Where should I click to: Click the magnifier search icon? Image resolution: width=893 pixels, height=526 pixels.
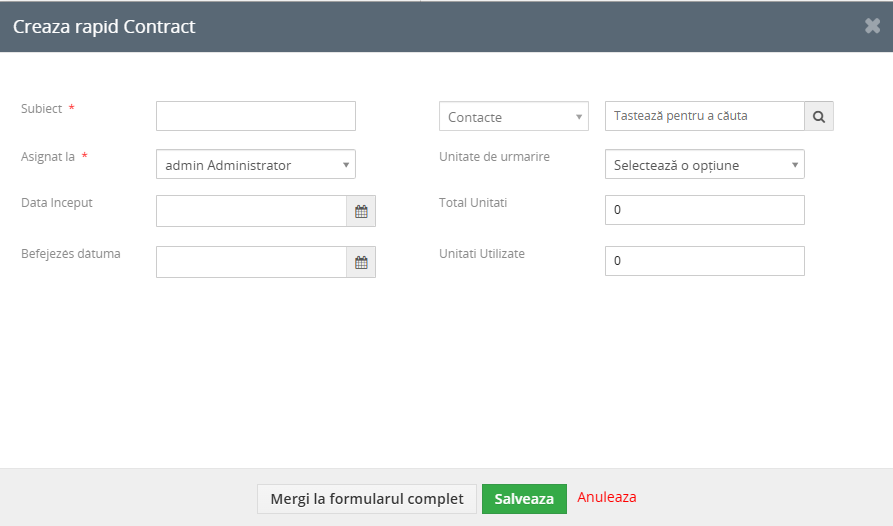pos(819,116)
